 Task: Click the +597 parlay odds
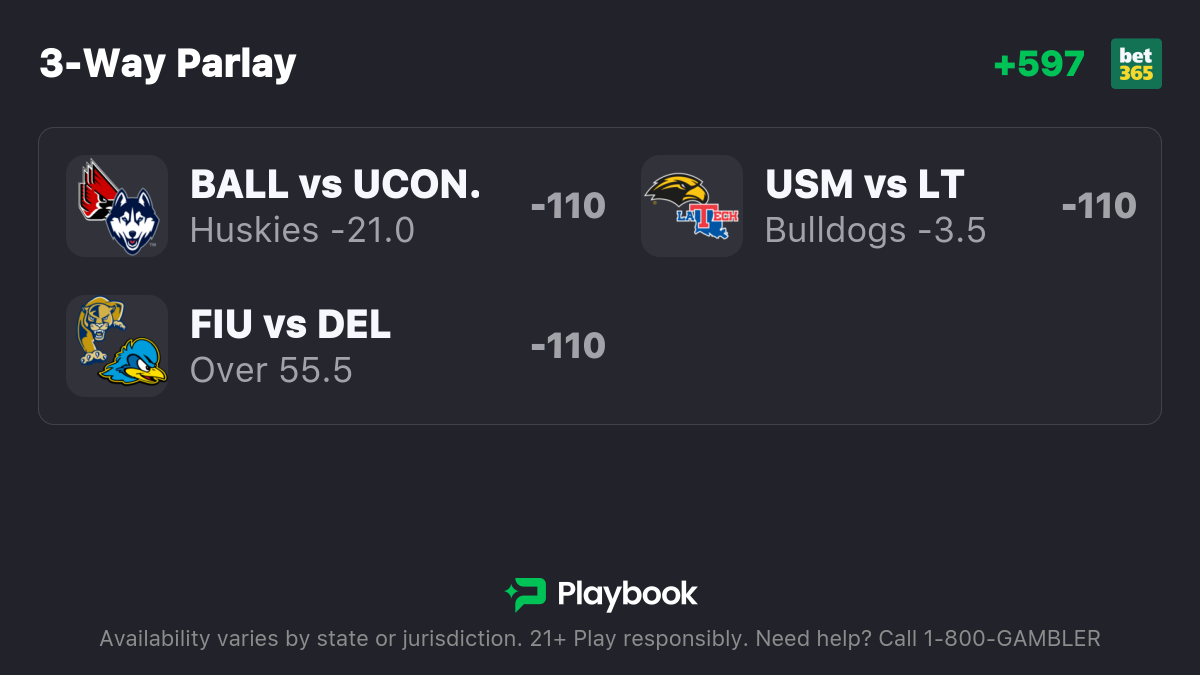(1039, 64)
